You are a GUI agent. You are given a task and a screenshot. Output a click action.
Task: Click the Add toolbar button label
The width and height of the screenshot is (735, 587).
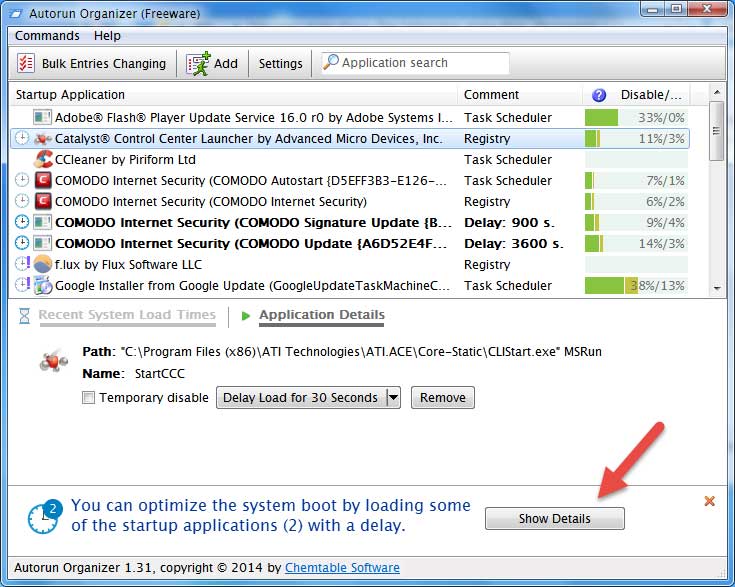(226, 64)
